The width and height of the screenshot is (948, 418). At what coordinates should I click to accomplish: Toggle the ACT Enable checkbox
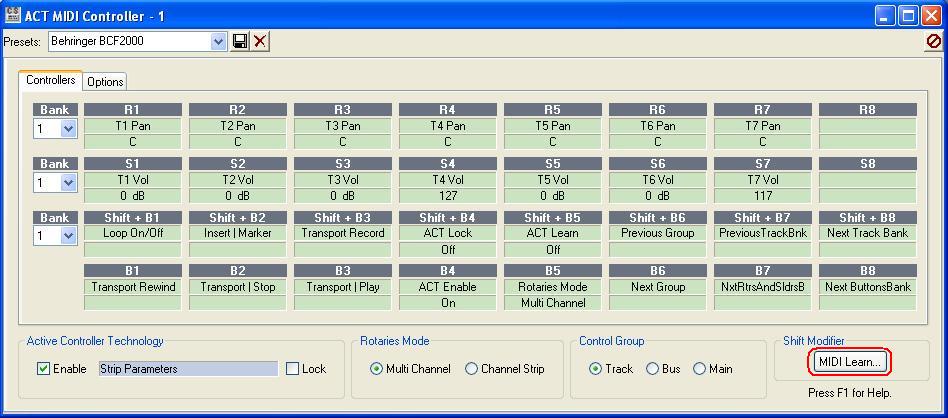[44, 368]
